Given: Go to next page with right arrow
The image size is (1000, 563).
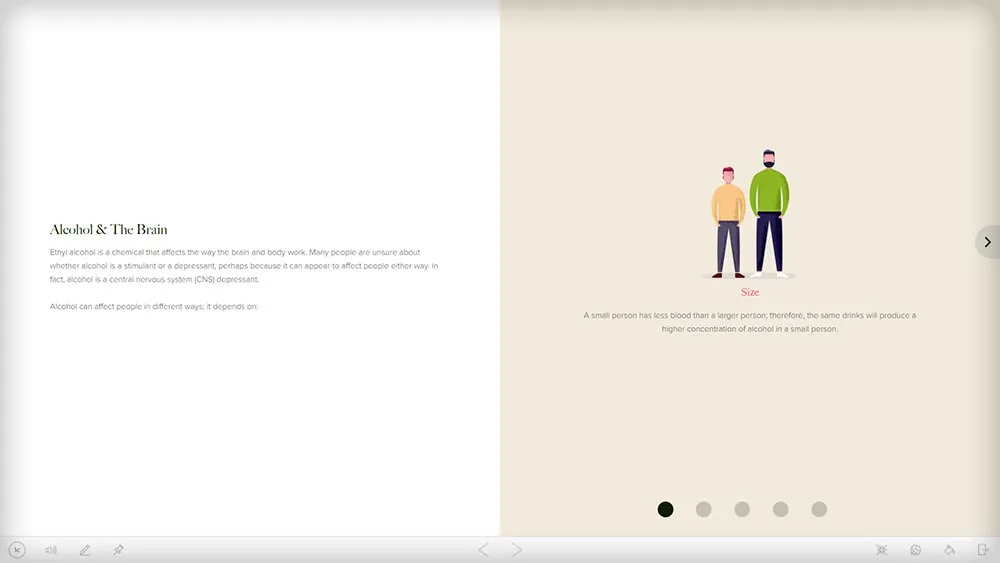Looking at the screenshot, I should (517, 550).
